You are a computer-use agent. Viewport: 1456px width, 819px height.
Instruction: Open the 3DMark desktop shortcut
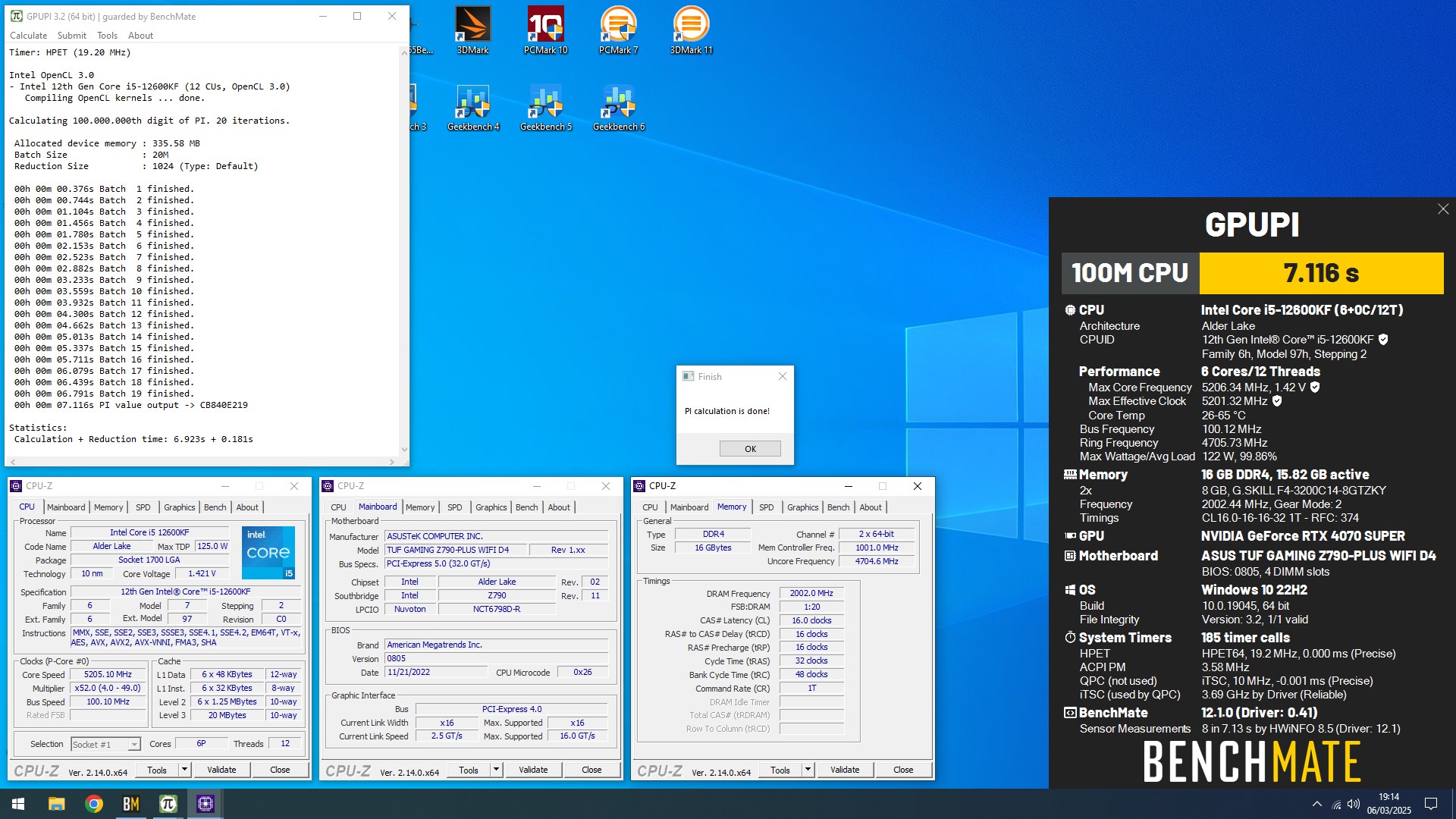click(x=472, y=30)
